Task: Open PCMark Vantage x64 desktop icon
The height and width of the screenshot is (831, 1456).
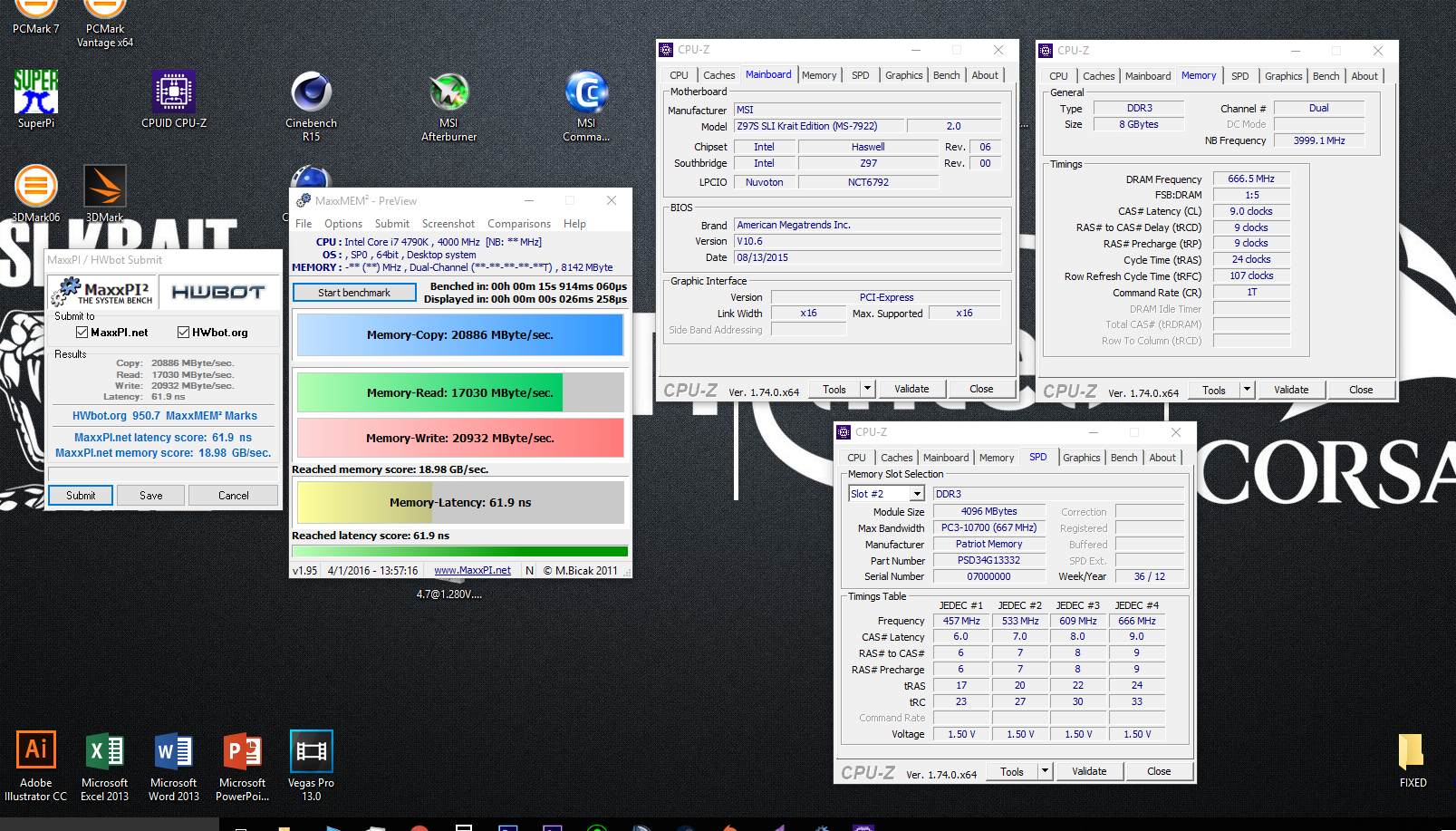Action: (x=105, y=24)
